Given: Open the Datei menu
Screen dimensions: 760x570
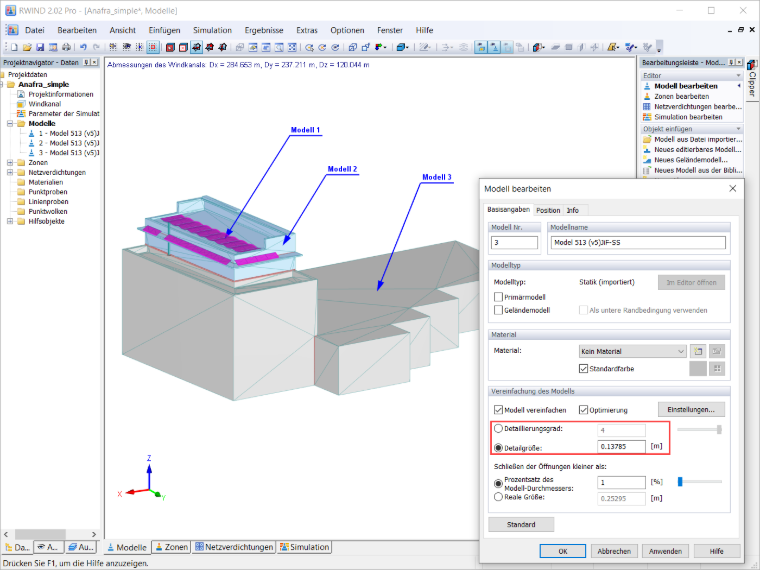Looking at the screenshot, I should (34, 30).
